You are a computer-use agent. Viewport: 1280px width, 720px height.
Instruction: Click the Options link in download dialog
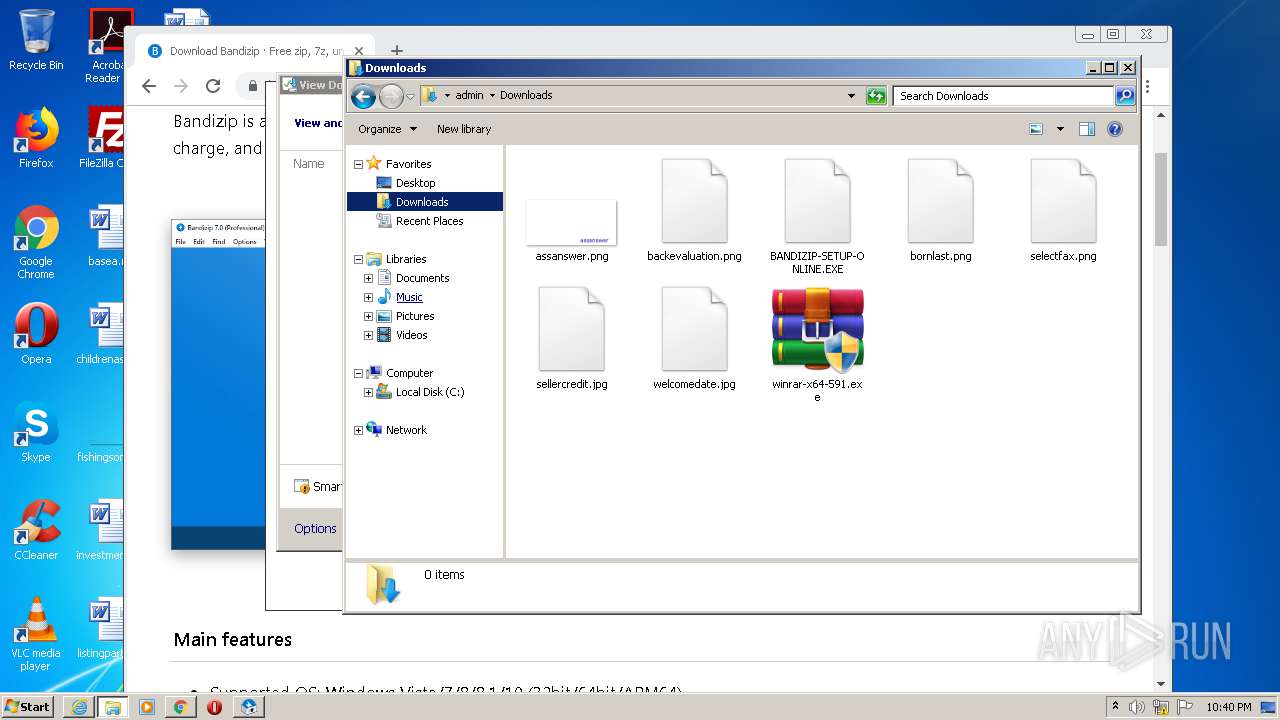click(x=315, y=528)
